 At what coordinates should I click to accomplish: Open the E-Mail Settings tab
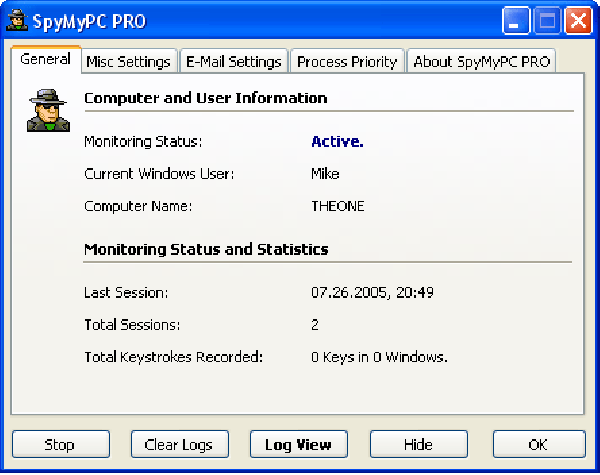click(233, 61)
